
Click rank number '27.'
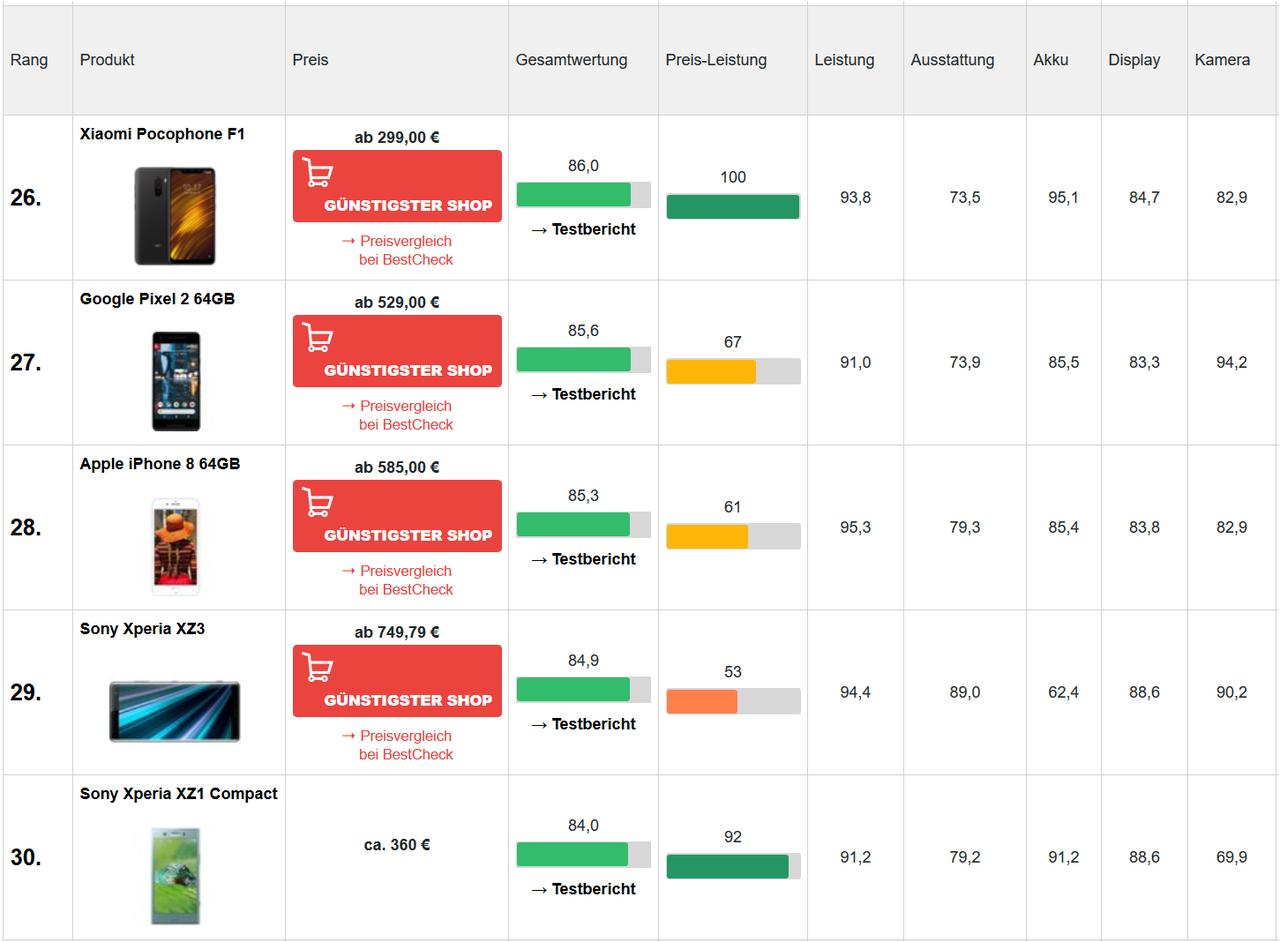26,363
